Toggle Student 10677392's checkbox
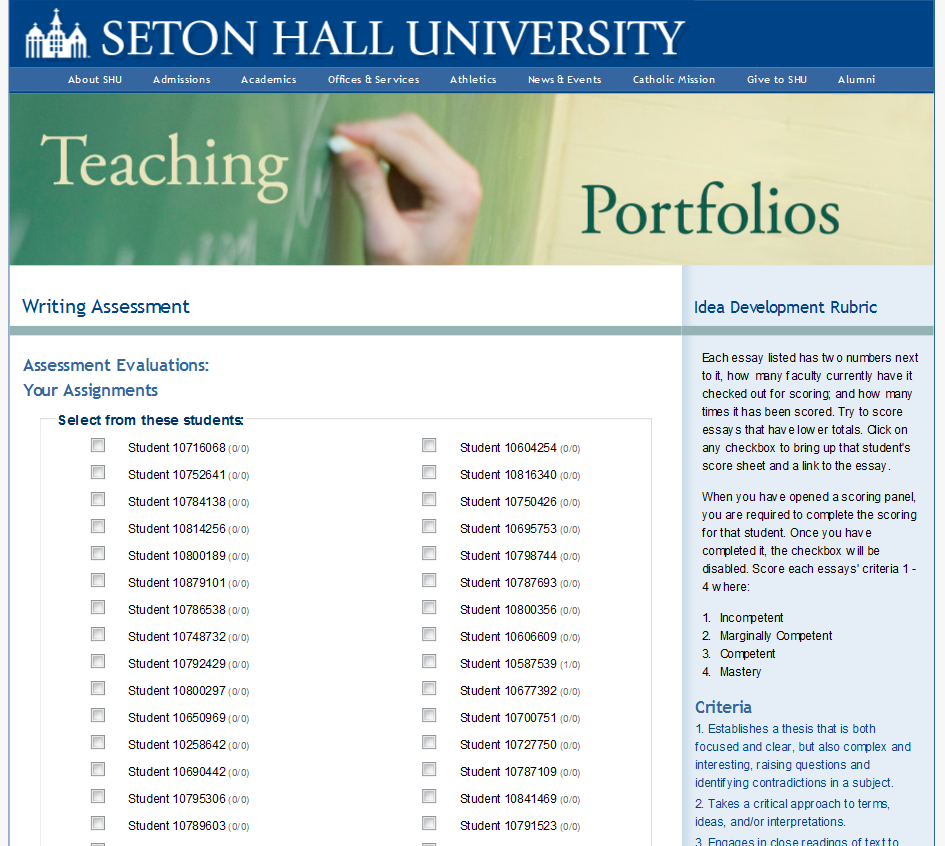This screenshot has height=846, width=945. [429, 688]
